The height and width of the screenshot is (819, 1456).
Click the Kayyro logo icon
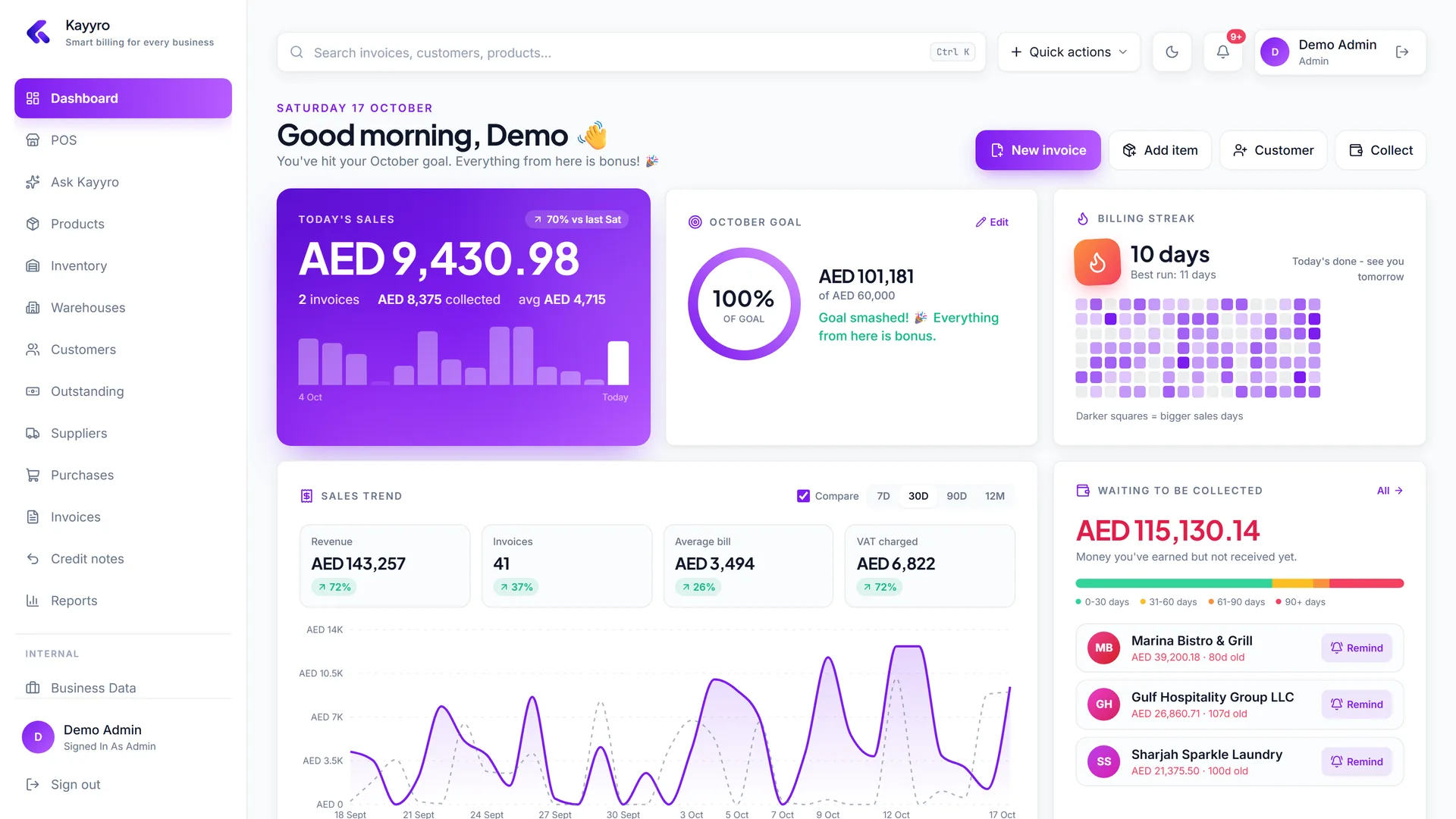click(x=38, y=33)
